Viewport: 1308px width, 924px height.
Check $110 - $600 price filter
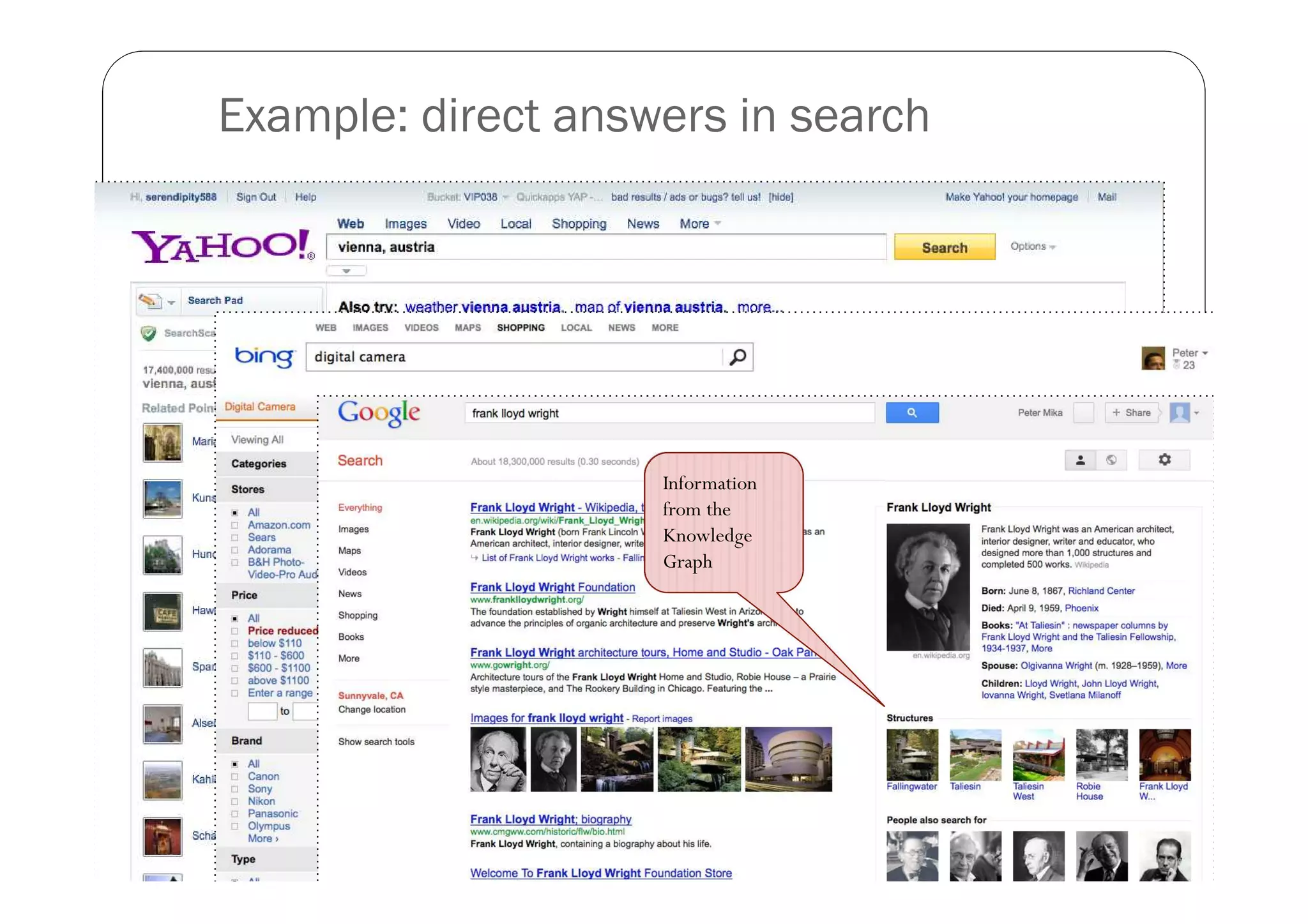point(235,656)
